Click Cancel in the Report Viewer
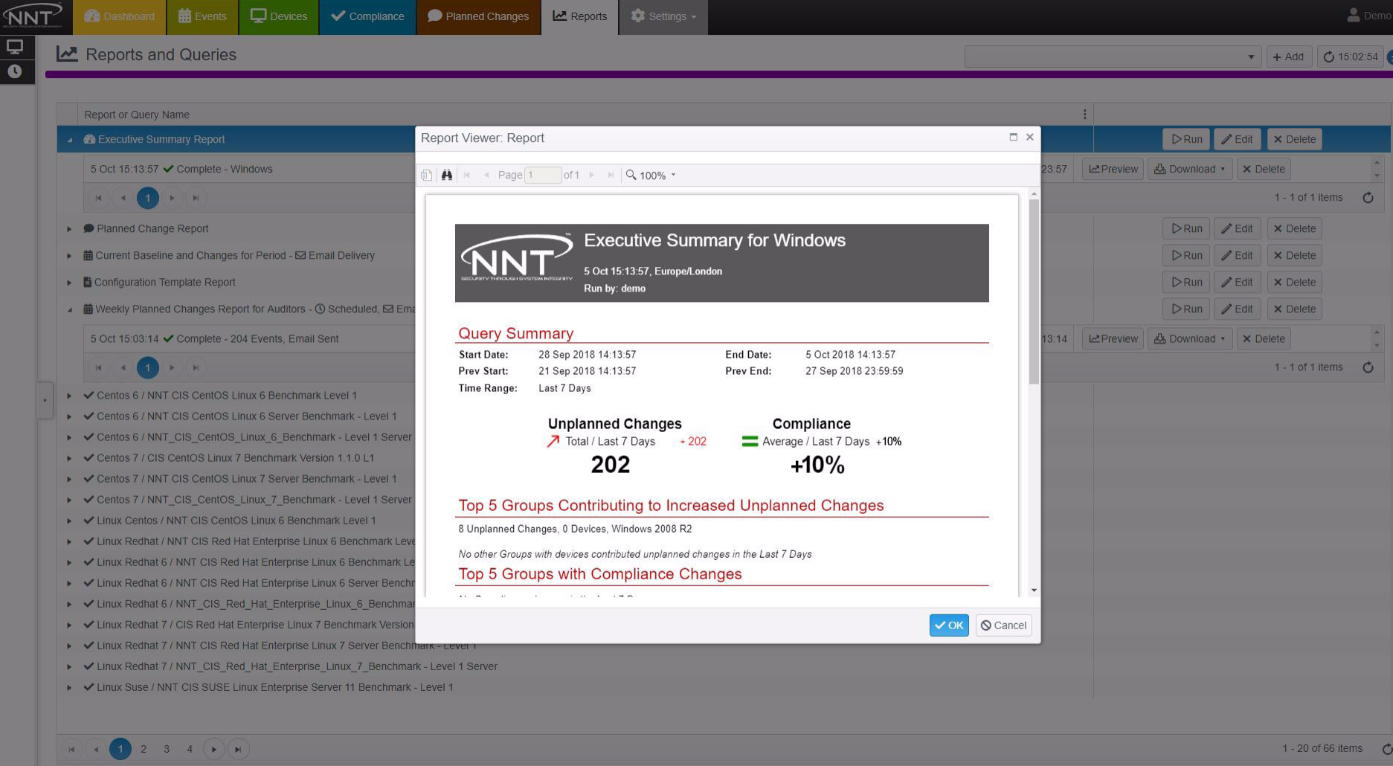 pos(1004,625)
